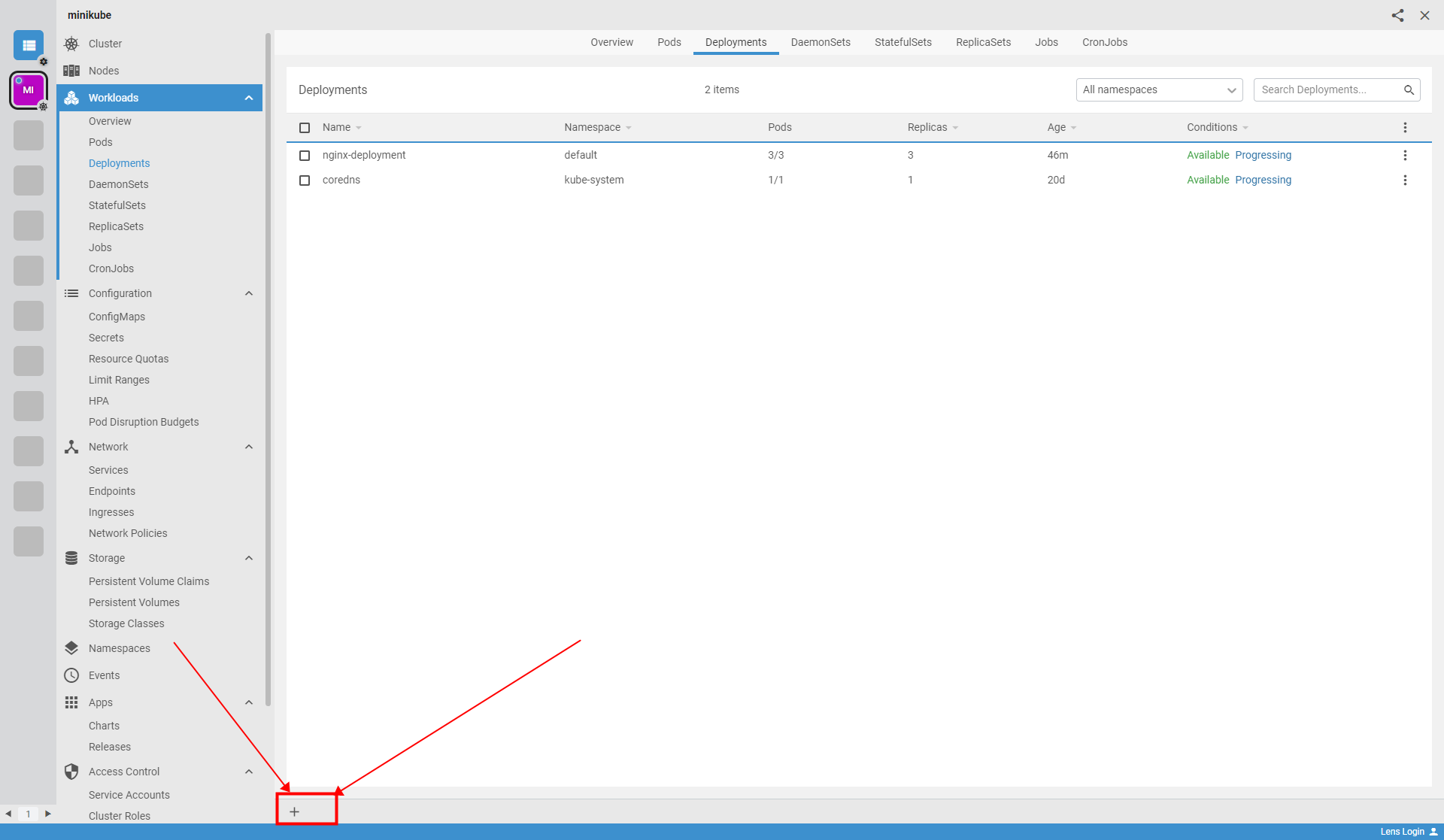Open the catalog icon in left rail
The image size is (1444, 840).
pos(29,45)
